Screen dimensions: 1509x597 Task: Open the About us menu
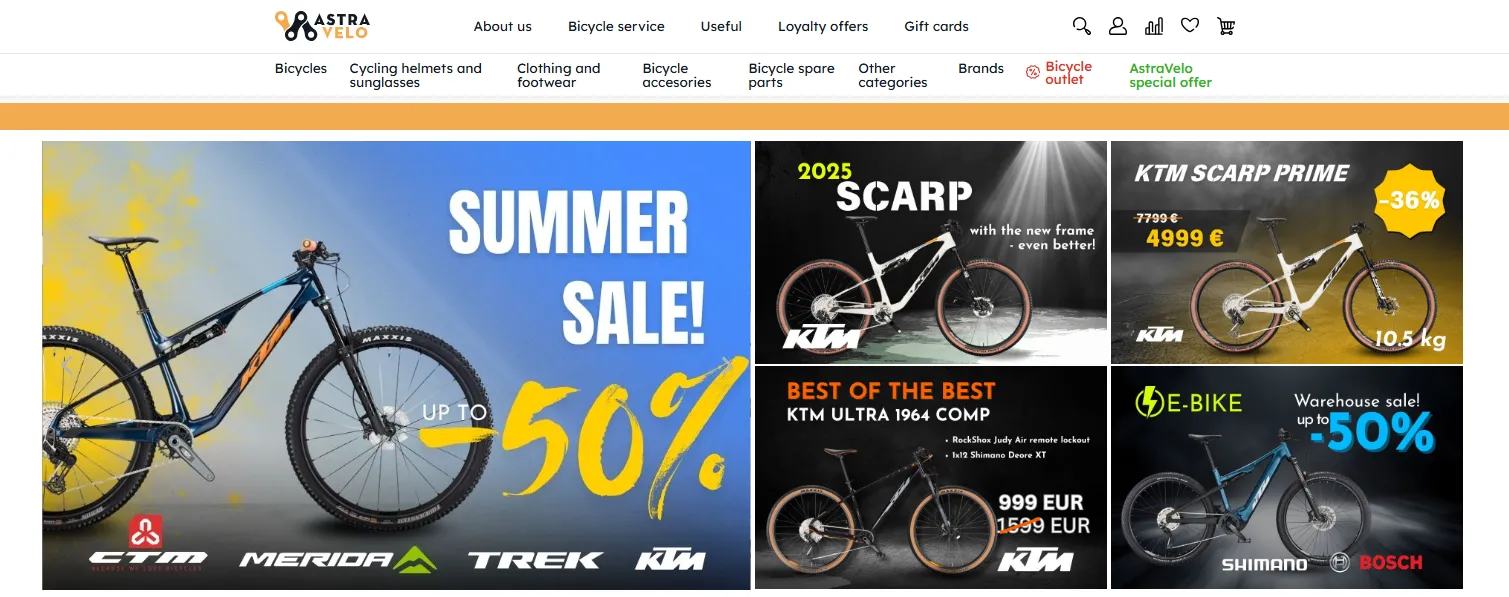point(503,27)
